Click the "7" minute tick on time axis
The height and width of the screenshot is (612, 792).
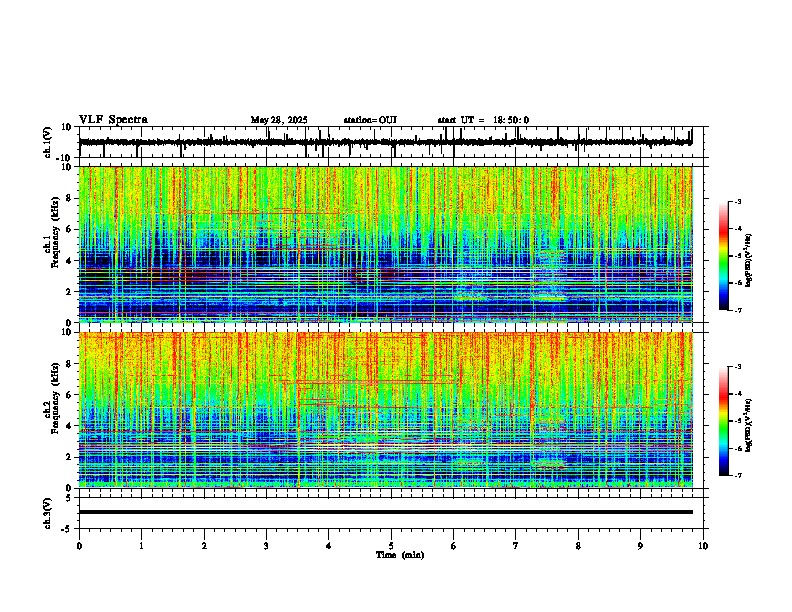tap(516, 546)
